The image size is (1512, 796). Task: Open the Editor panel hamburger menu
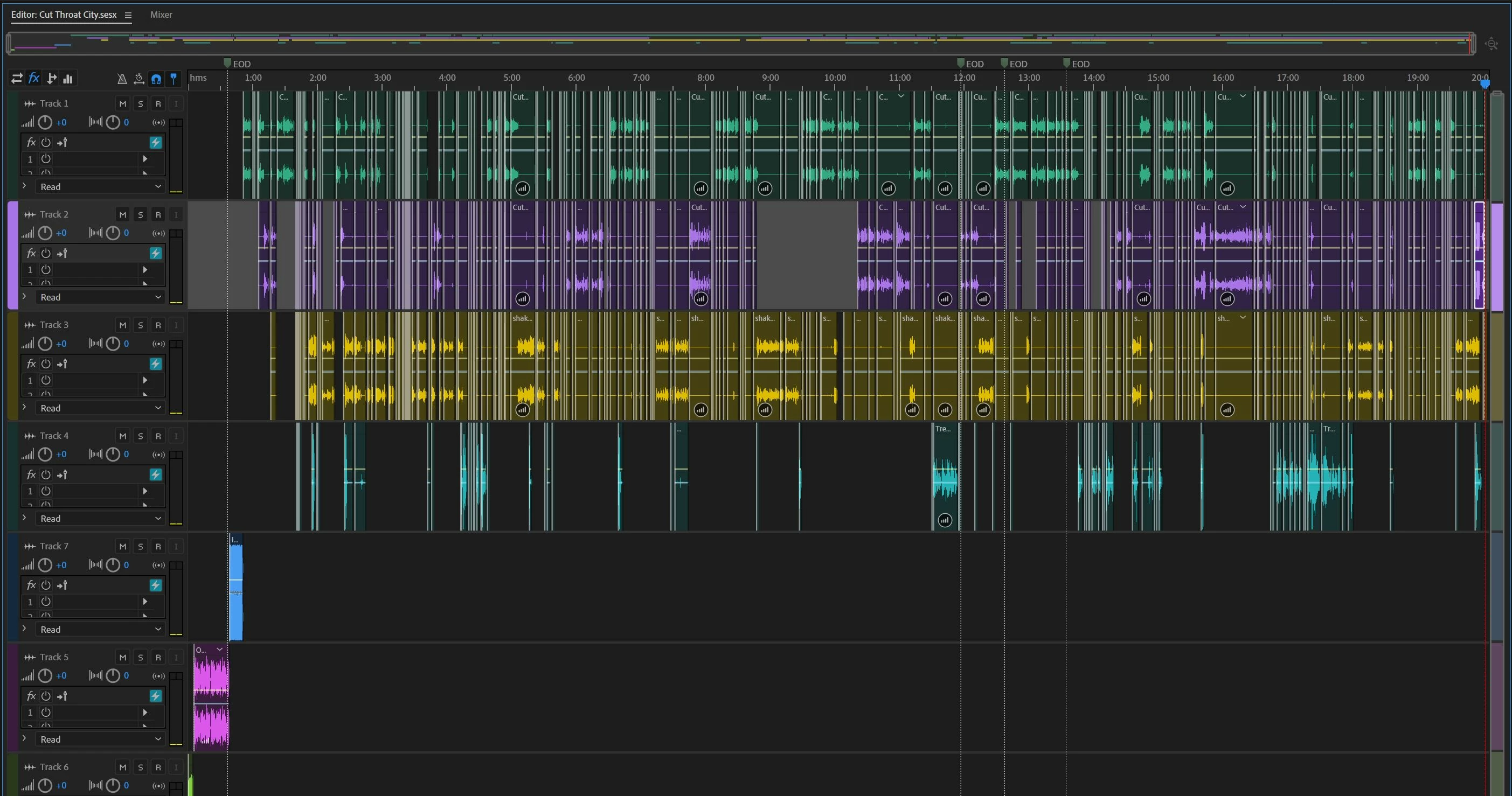pyautogui.click(x=128, y=15)
